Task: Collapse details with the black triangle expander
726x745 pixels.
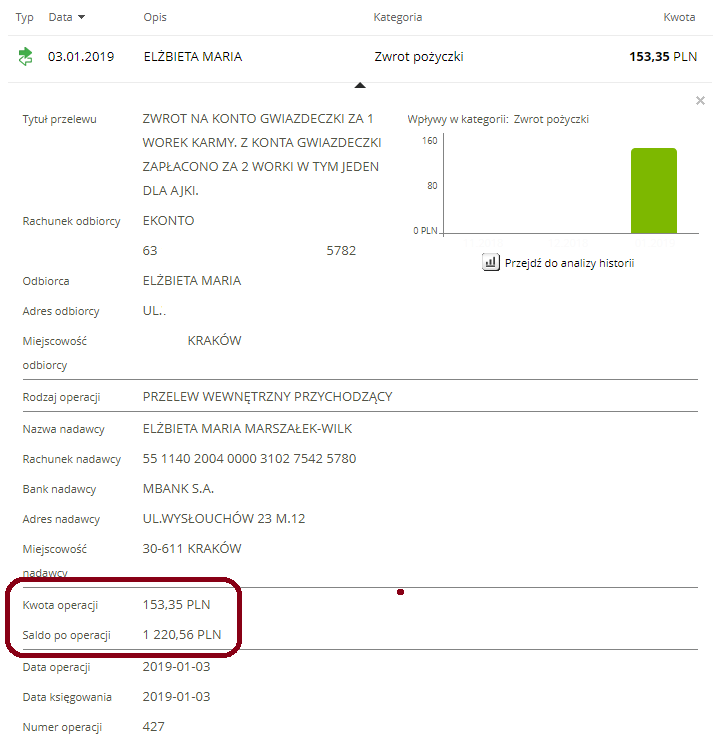Action: pyautogui.click(x=360, y=86)
